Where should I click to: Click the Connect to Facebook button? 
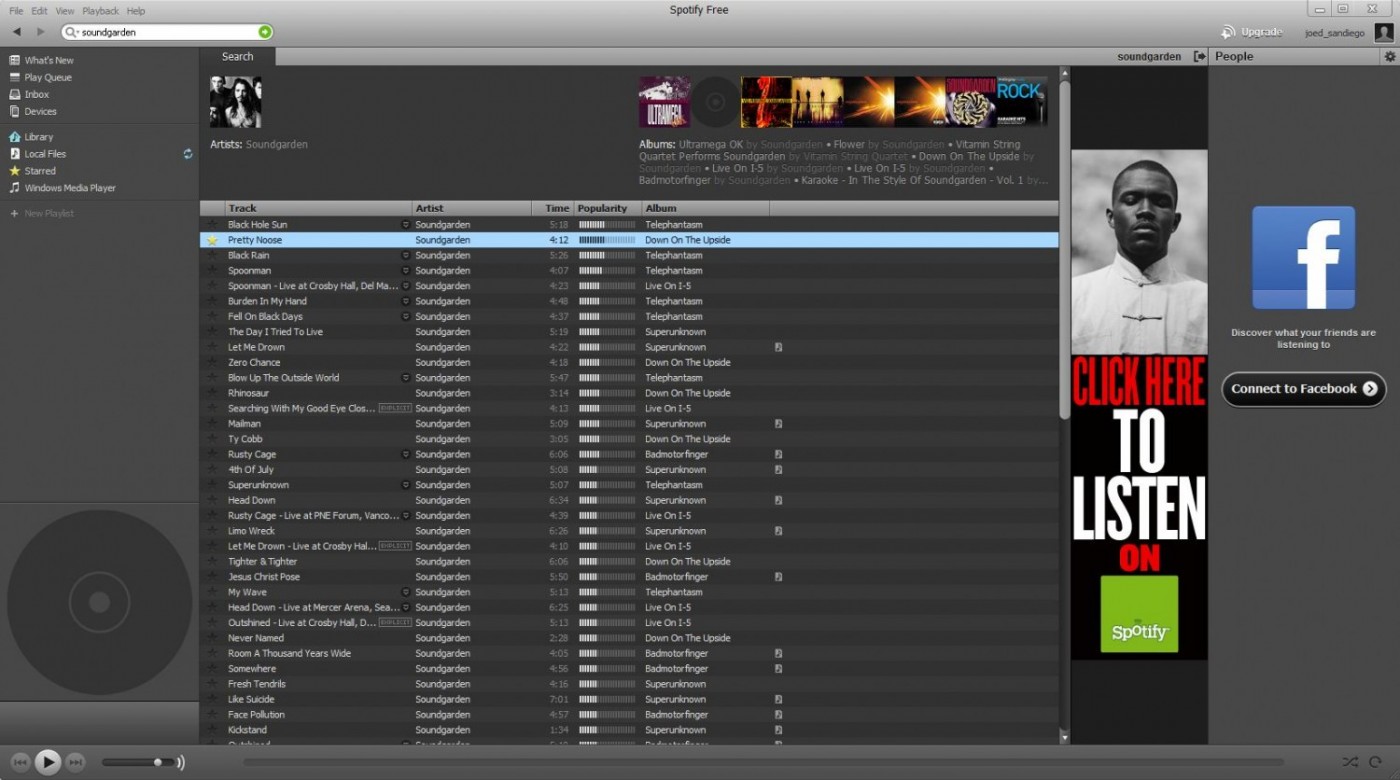pyautogui.click(x=1303, y=389)
